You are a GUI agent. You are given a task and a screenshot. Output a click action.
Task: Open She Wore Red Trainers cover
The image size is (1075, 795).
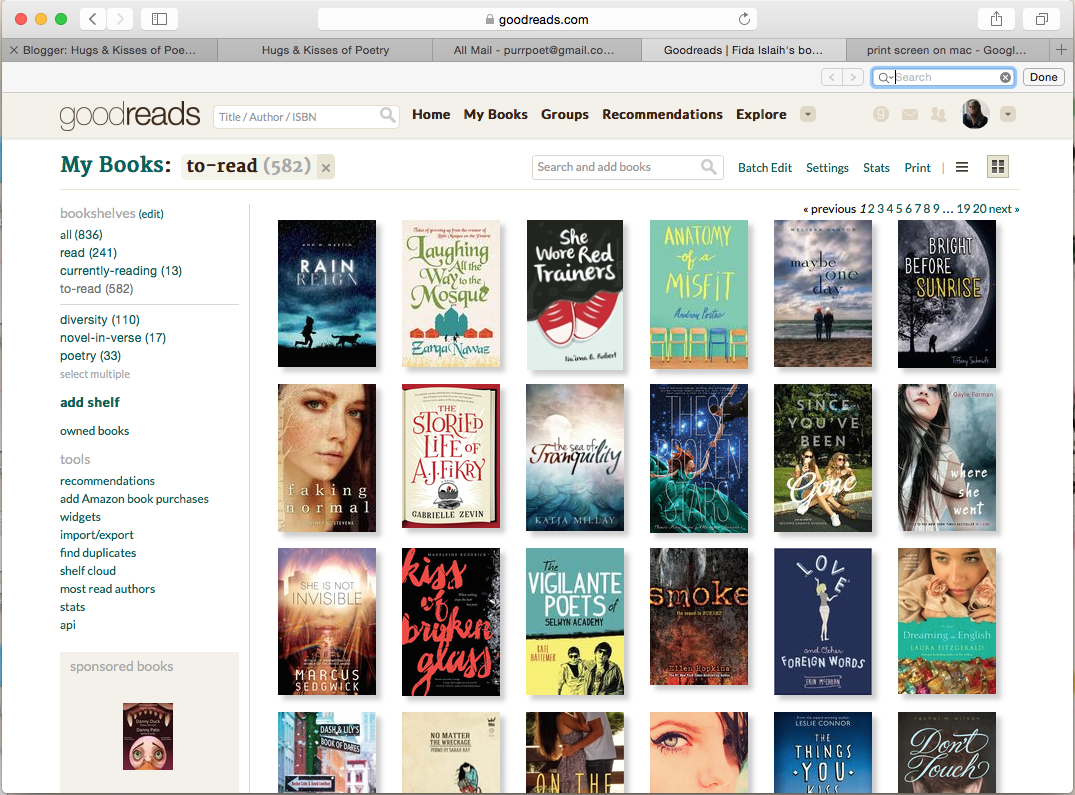click(x=575, y=295)
